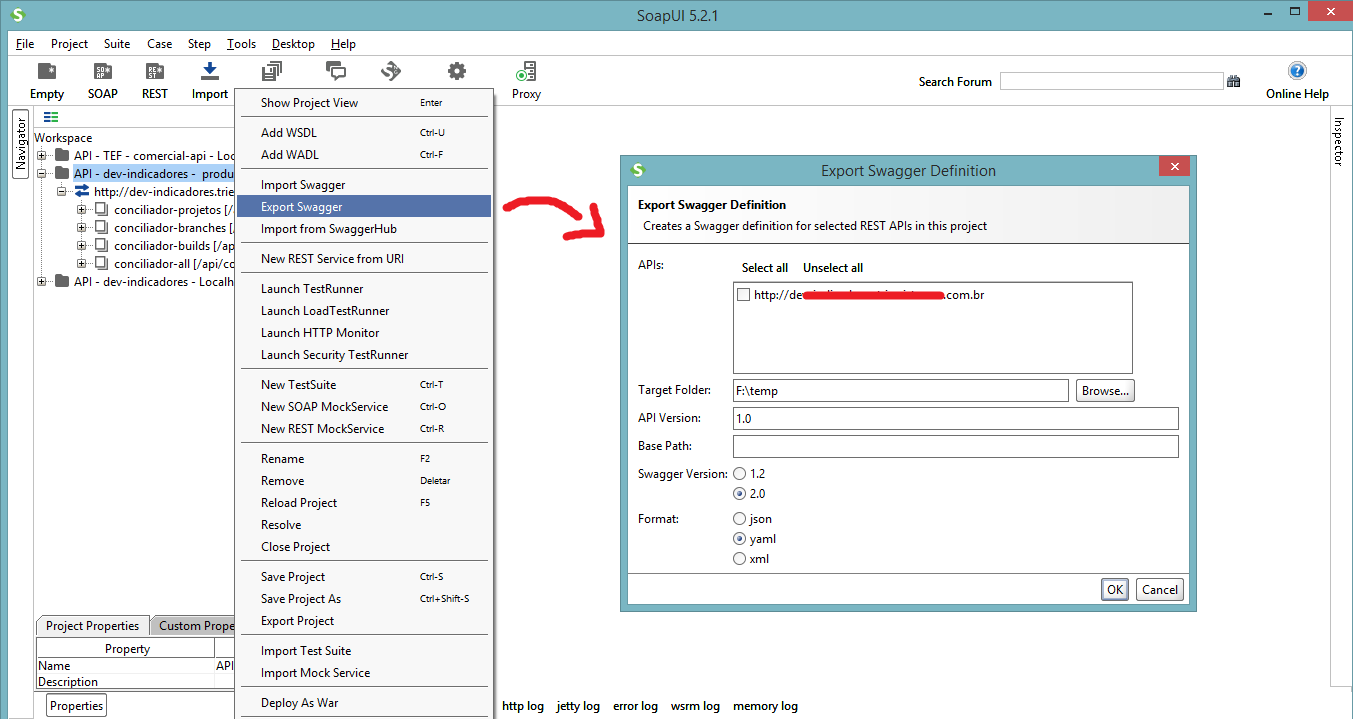Click resource icon of conciliador-builds
The height and width of the screenshot is (719, 1353).
pos(102,245)
